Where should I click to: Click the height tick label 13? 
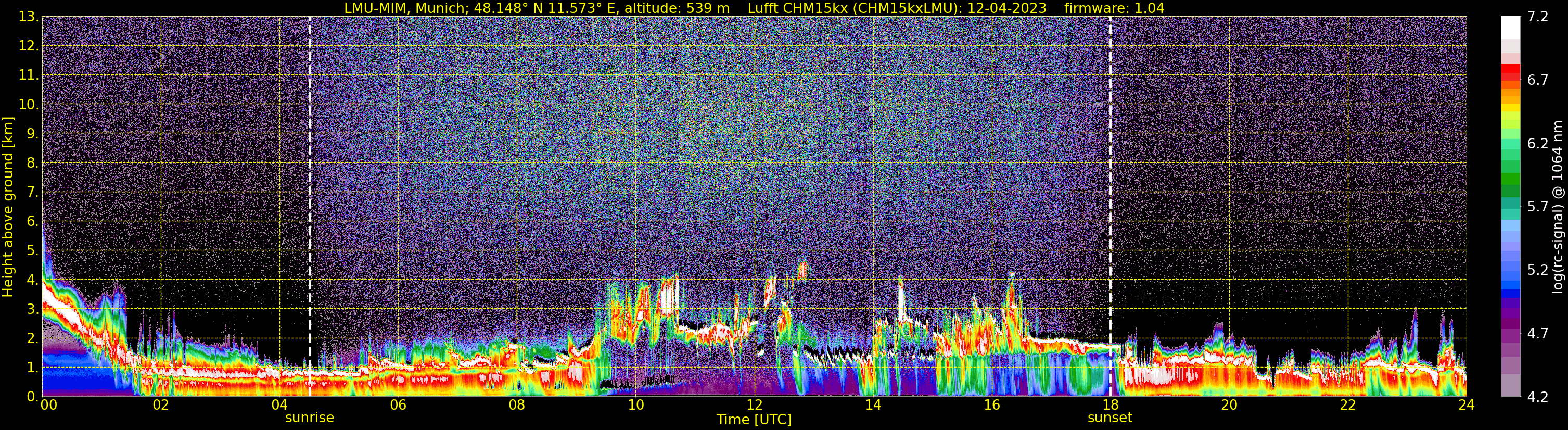tap(28, 17)
